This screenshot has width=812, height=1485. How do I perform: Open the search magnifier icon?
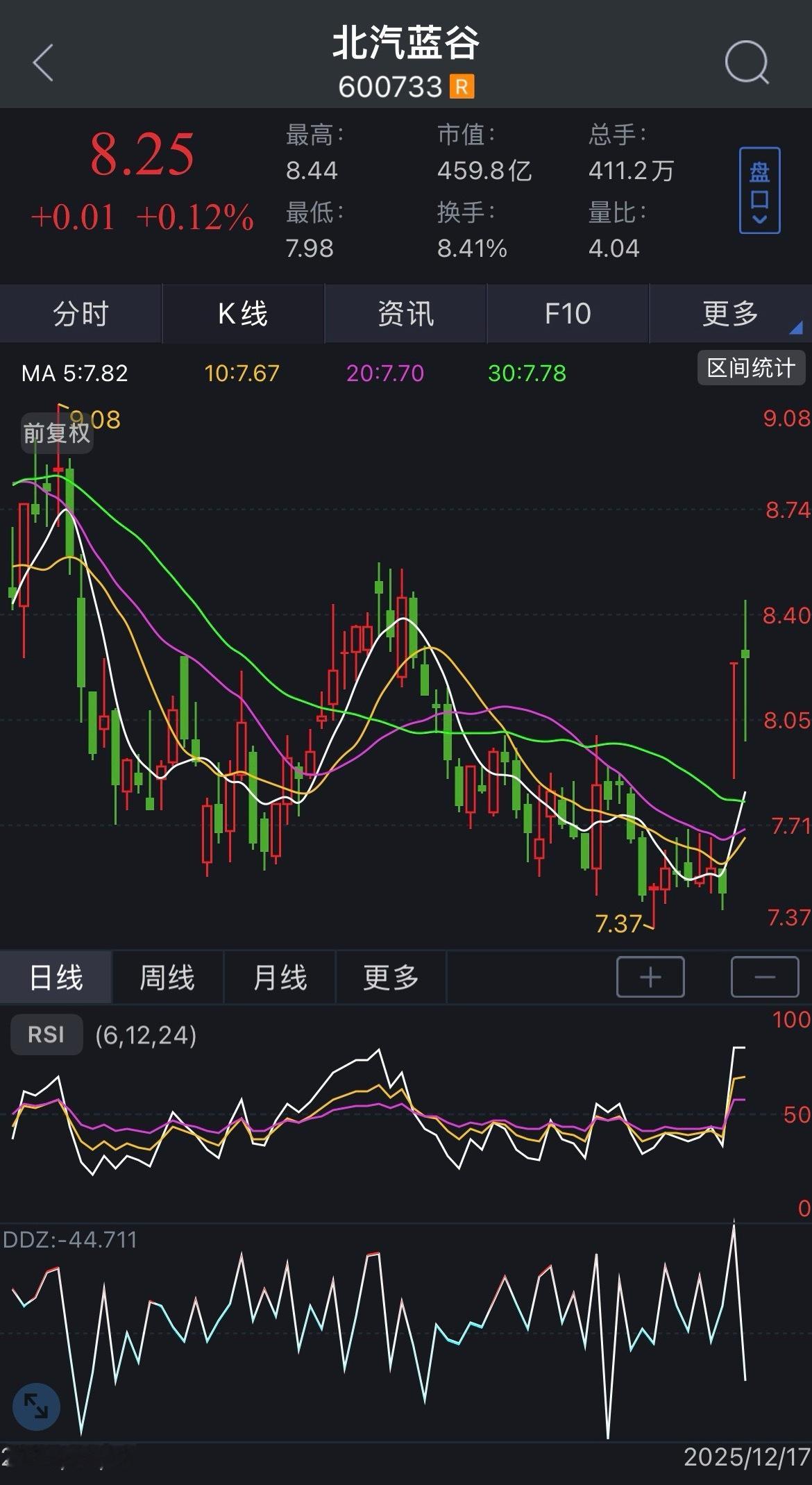click(x=747, y=62)
